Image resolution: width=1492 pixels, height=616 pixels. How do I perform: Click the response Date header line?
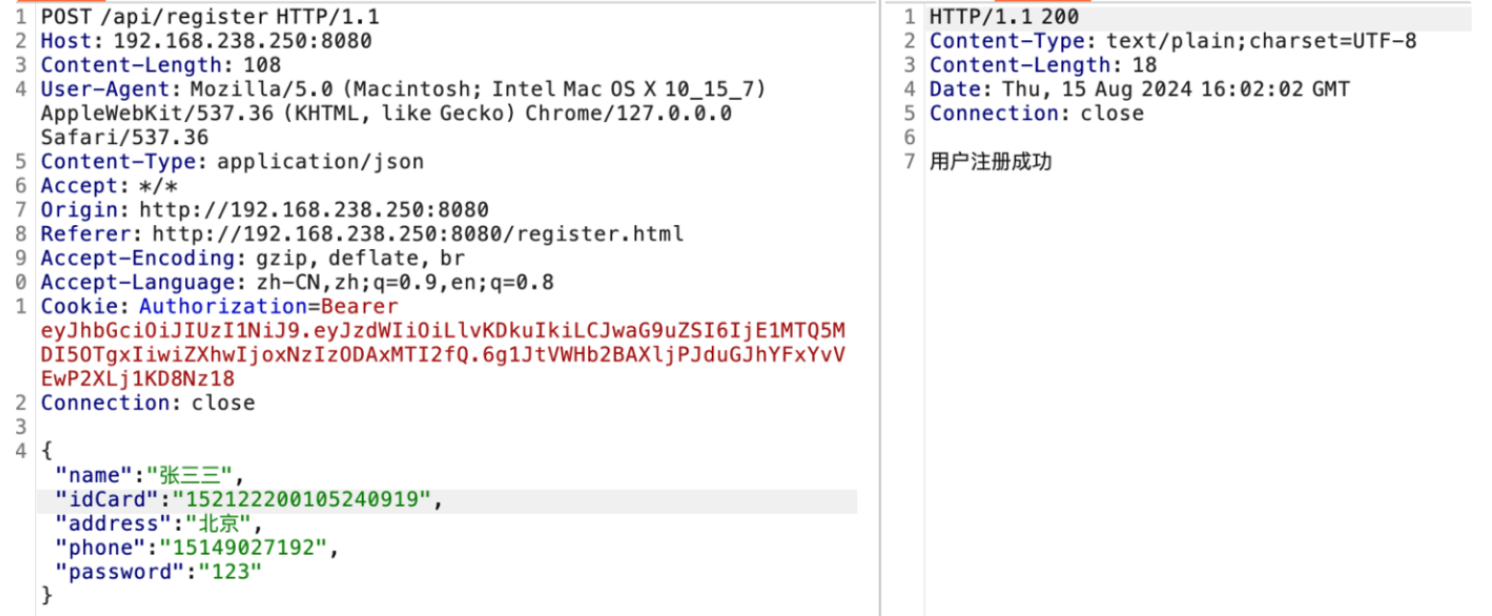pyautogui.click(x=1140, y=89)
